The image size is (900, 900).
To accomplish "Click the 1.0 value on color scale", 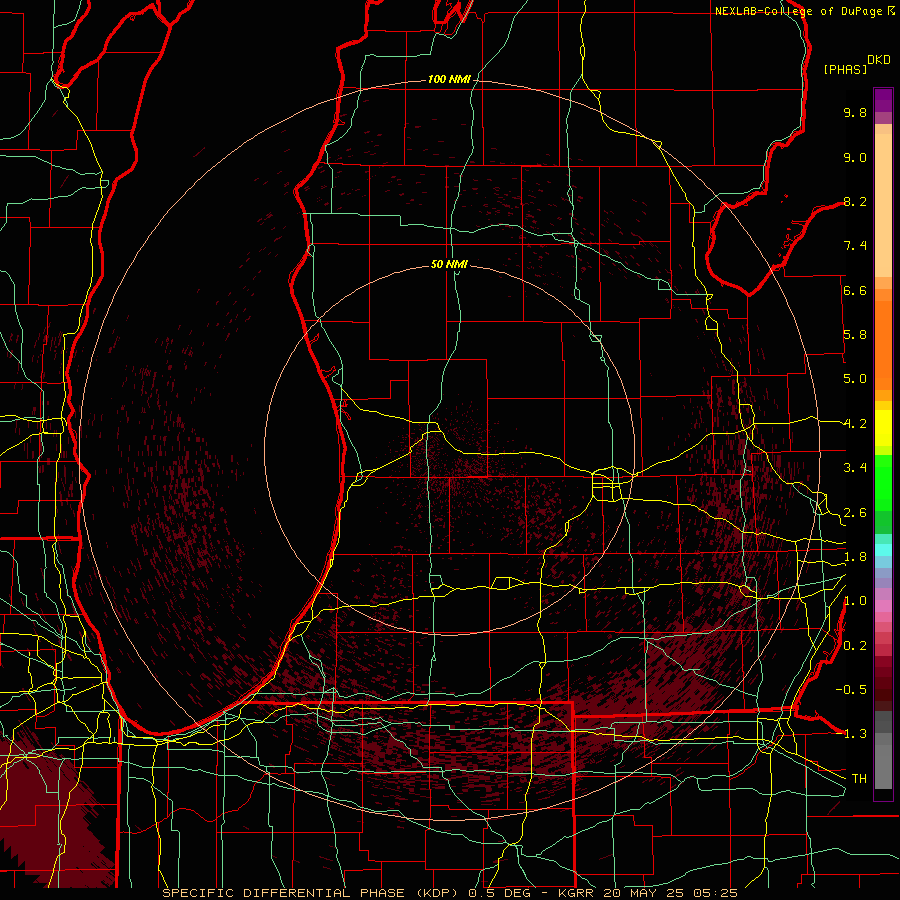I will pyautogui.click(x=855, y=601).
